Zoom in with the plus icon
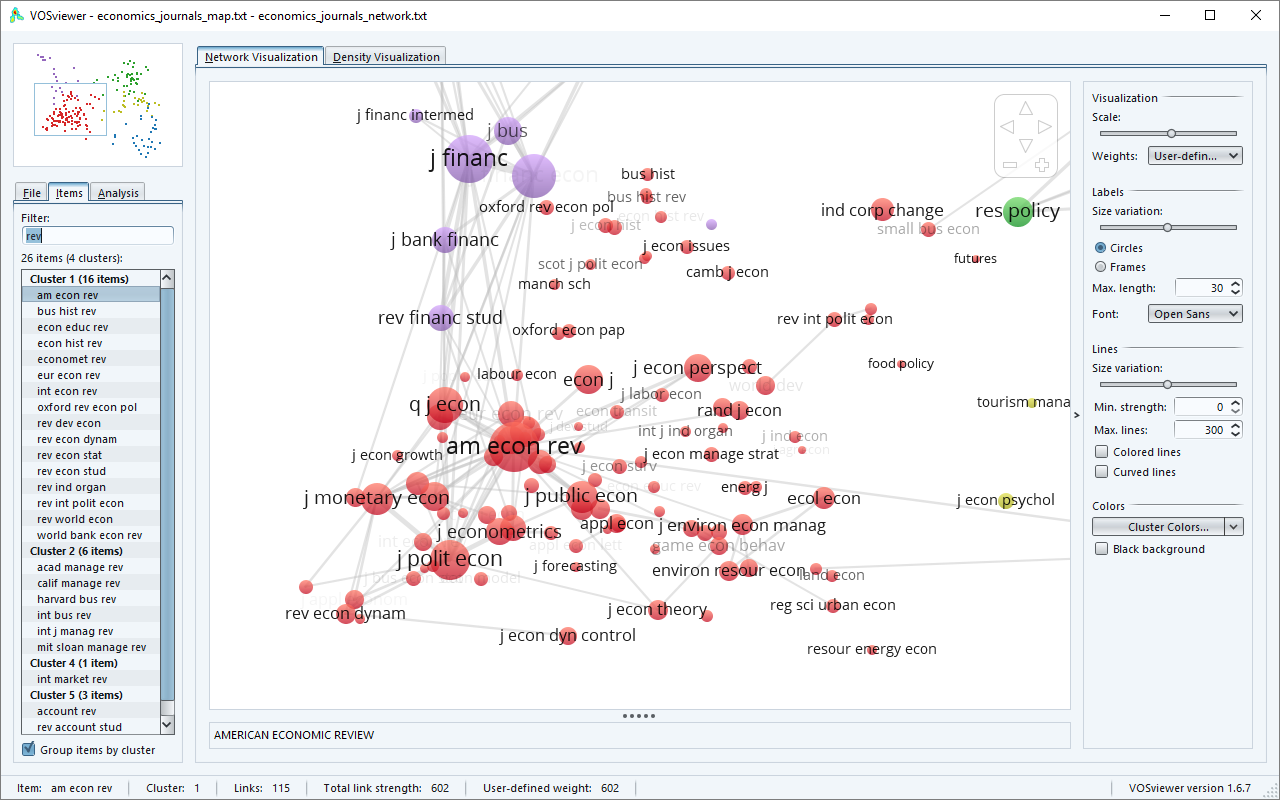The width and height of the screenshot is (1280, 800). pos(1041,165)
